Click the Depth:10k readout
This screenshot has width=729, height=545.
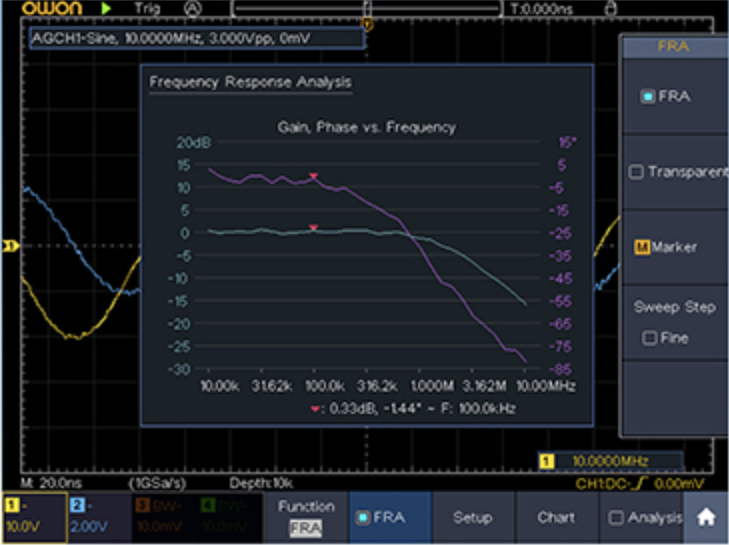point(261,483)
